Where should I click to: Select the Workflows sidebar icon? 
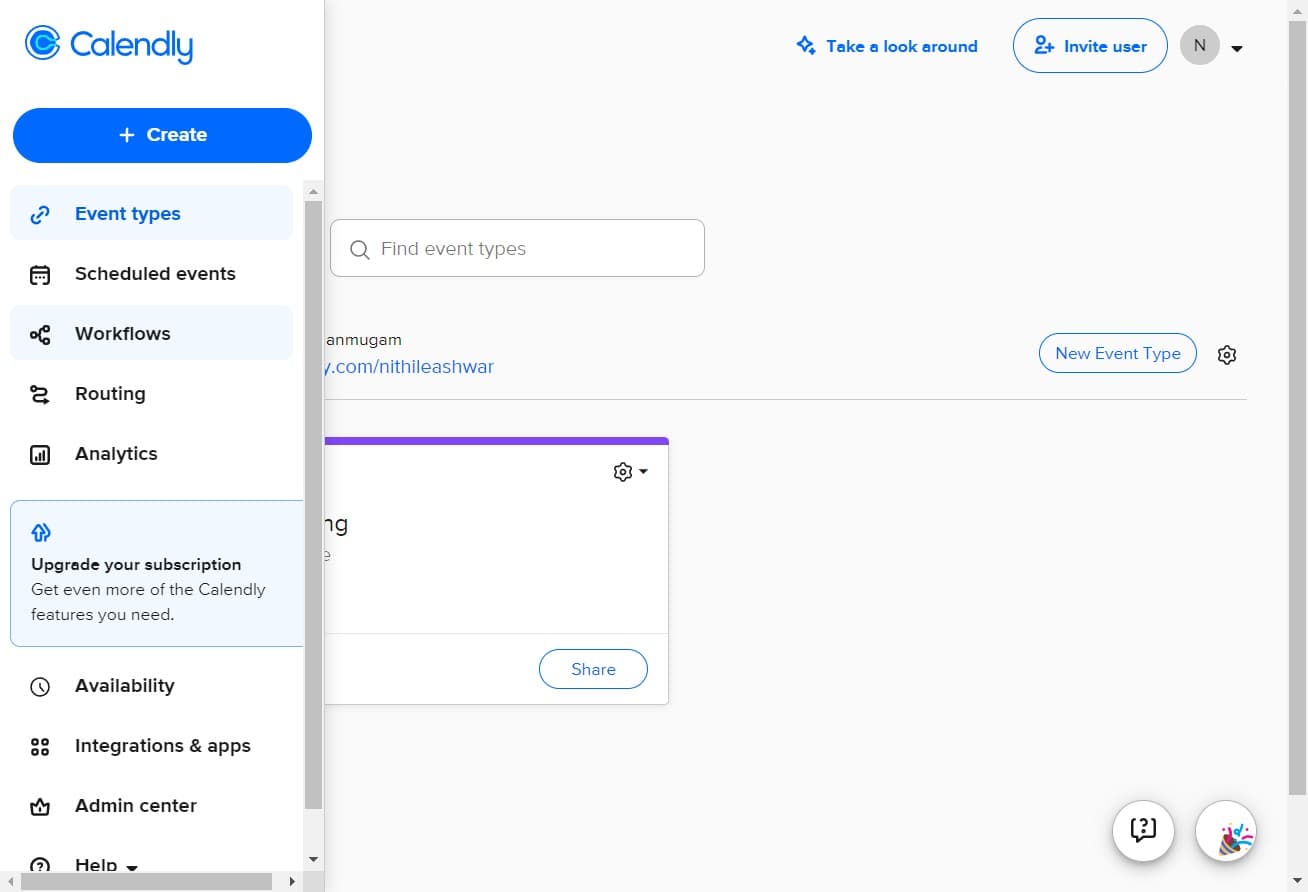click(x=39, y=334)
